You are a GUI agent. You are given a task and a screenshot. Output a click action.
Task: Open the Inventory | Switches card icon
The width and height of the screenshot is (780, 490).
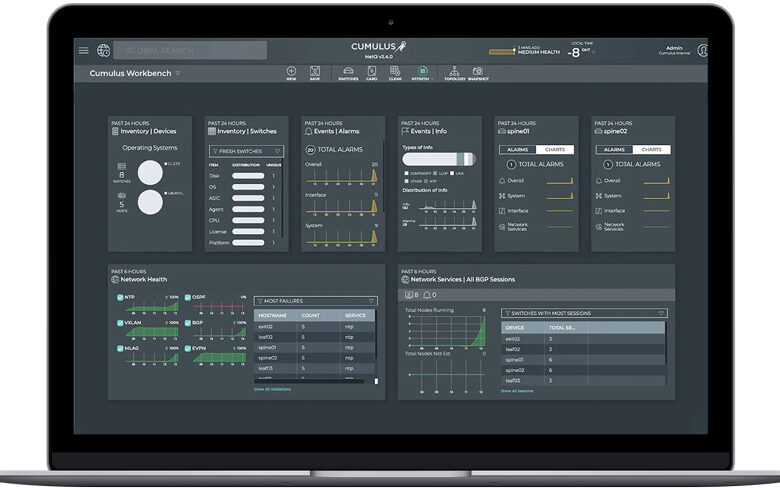click(211, 131)
